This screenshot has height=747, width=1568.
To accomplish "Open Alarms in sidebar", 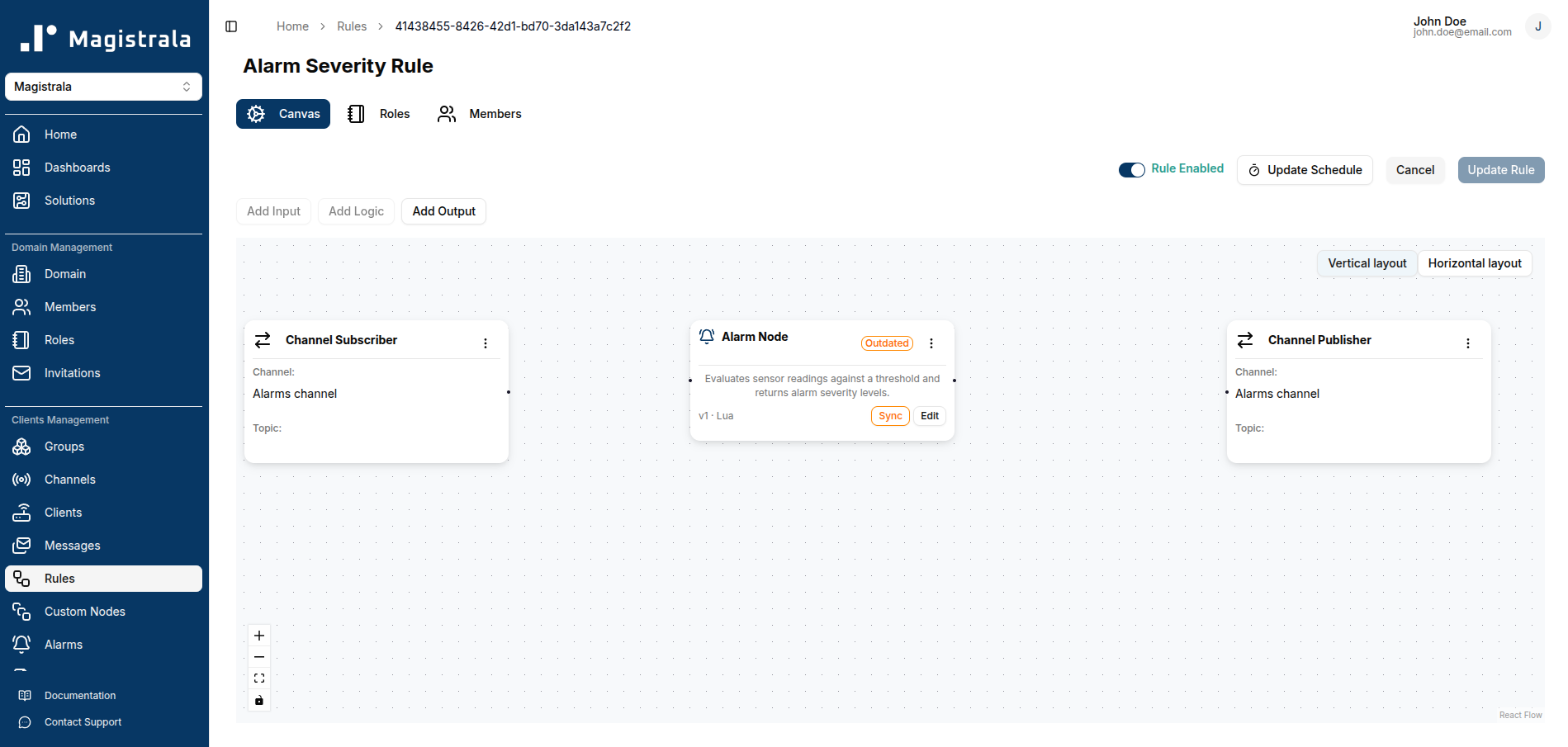I will (x=103, y=645).
